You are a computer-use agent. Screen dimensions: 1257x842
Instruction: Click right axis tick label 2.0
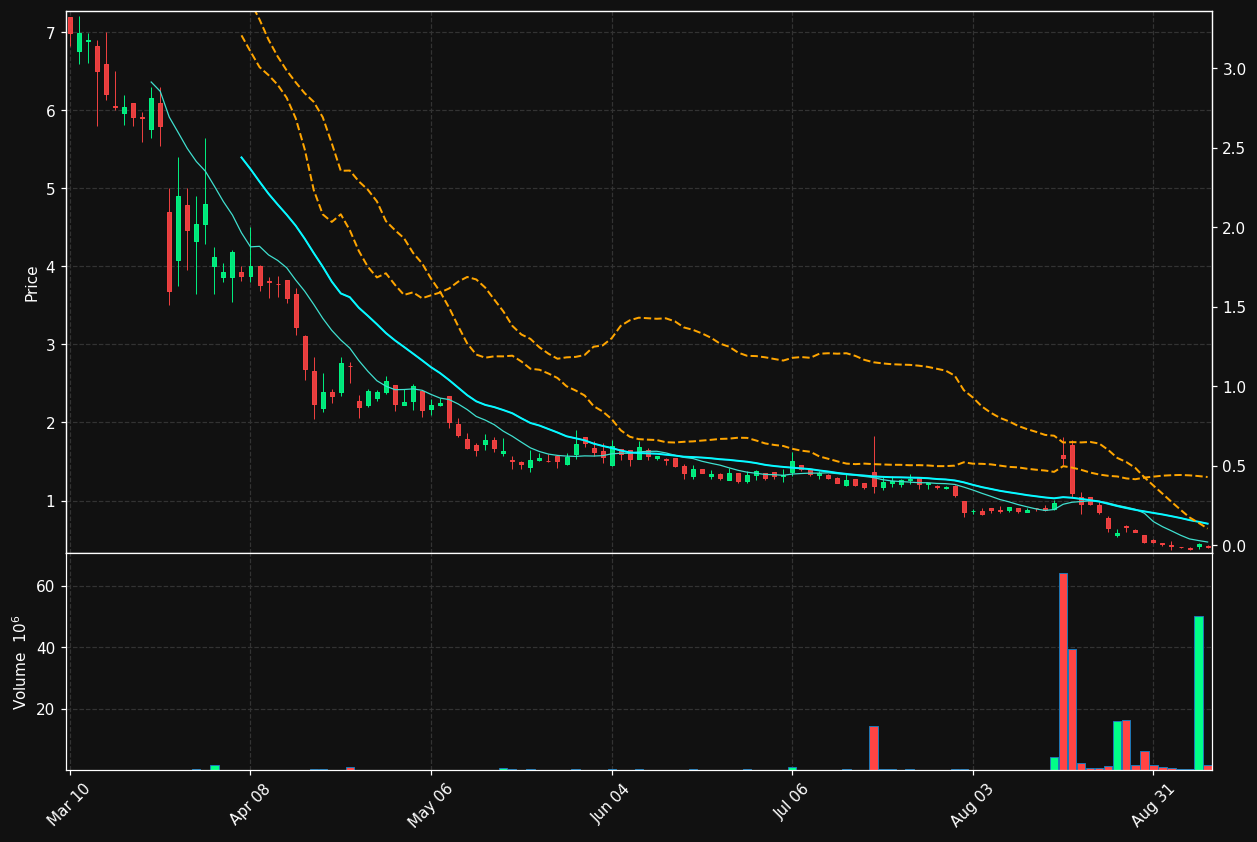tap(1234, 228)
